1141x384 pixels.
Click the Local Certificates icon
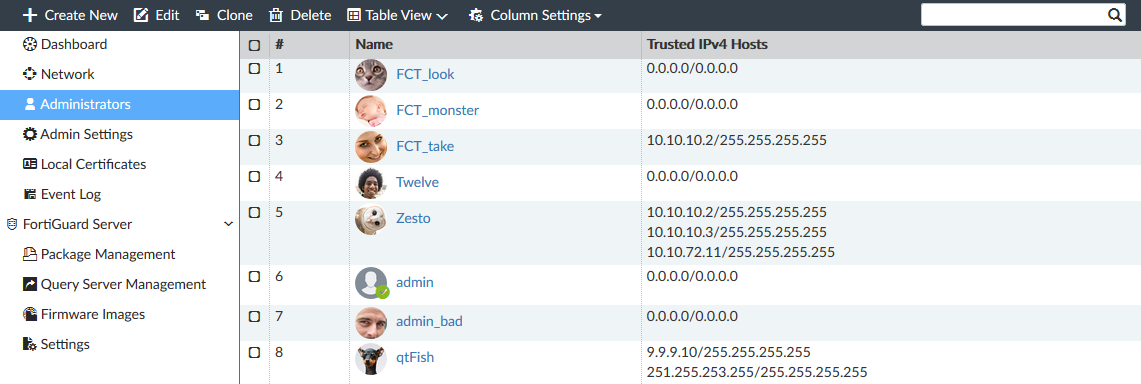30,164
